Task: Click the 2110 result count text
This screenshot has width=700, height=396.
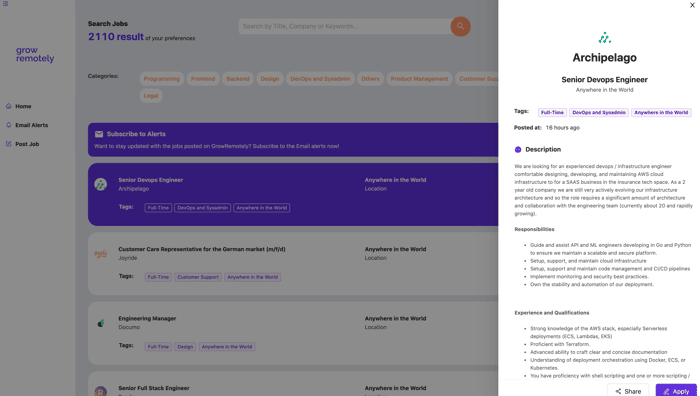Action: 116,37
